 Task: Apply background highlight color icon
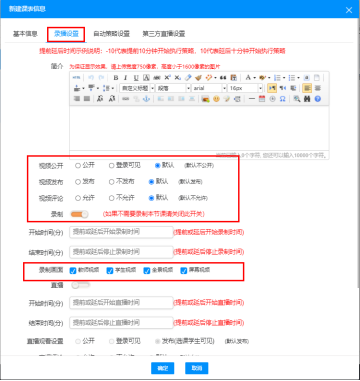coord(263,78)
